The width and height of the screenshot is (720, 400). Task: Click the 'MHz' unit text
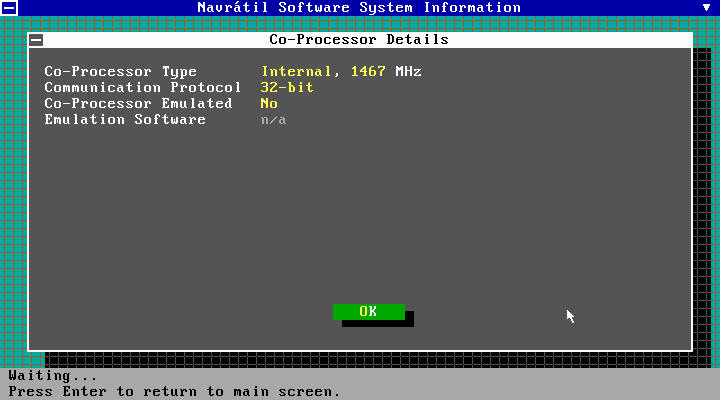(408, 72)
